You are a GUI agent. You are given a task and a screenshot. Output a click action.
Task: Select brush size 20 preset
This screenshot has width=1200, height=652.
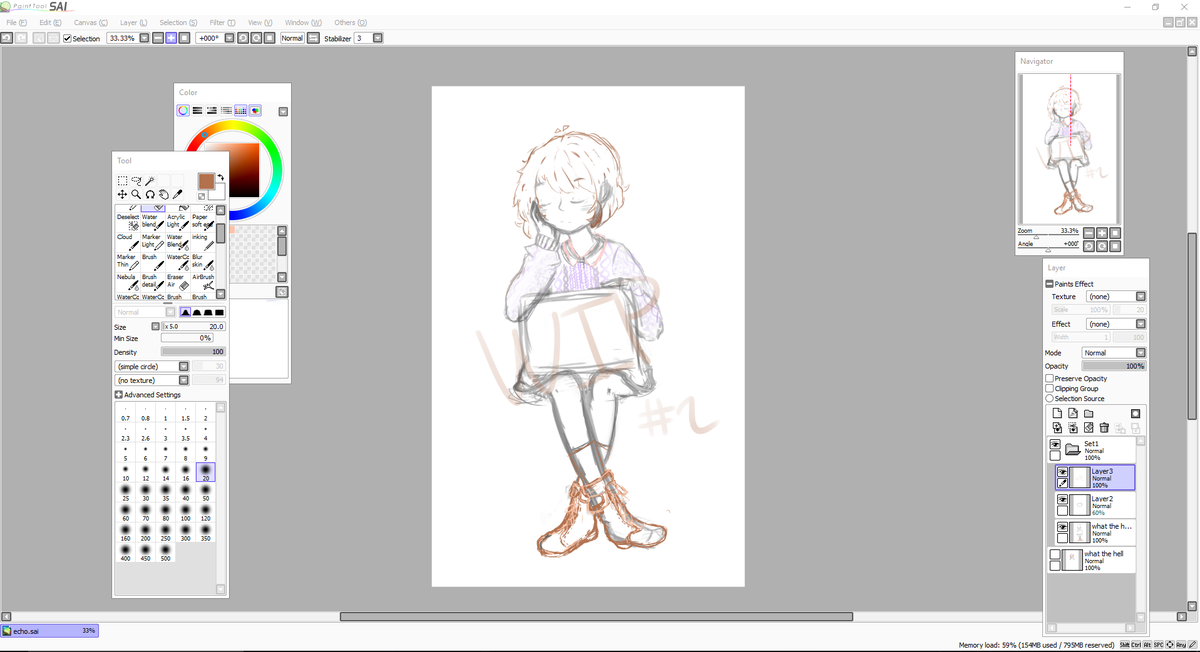tap(205, 472)
